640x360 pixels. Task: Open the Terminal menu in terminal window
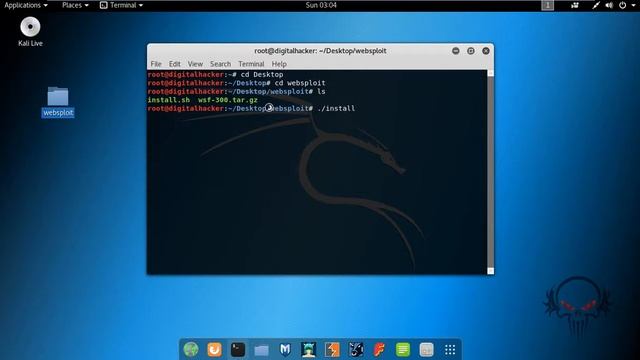tap(251, 64)
